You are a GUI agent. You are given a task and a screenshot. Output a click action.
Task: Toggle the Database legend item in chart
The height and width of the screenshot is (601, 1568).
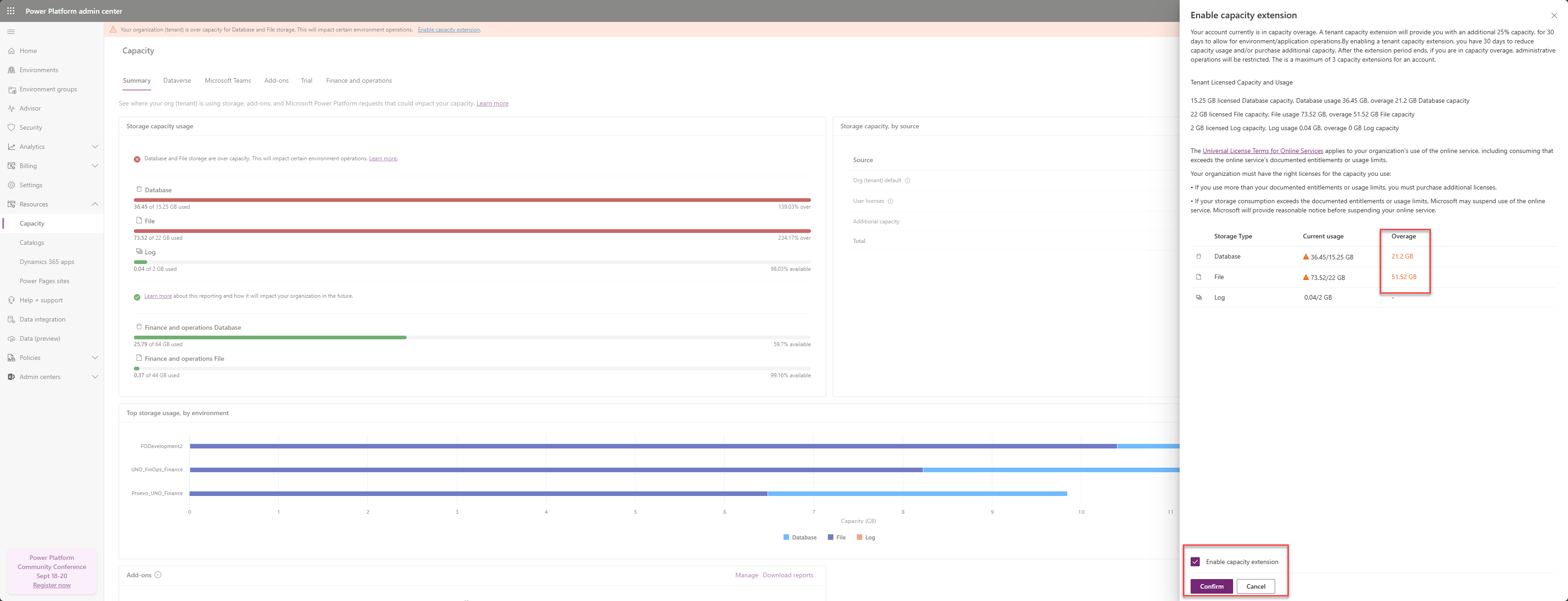click(800, 538)
